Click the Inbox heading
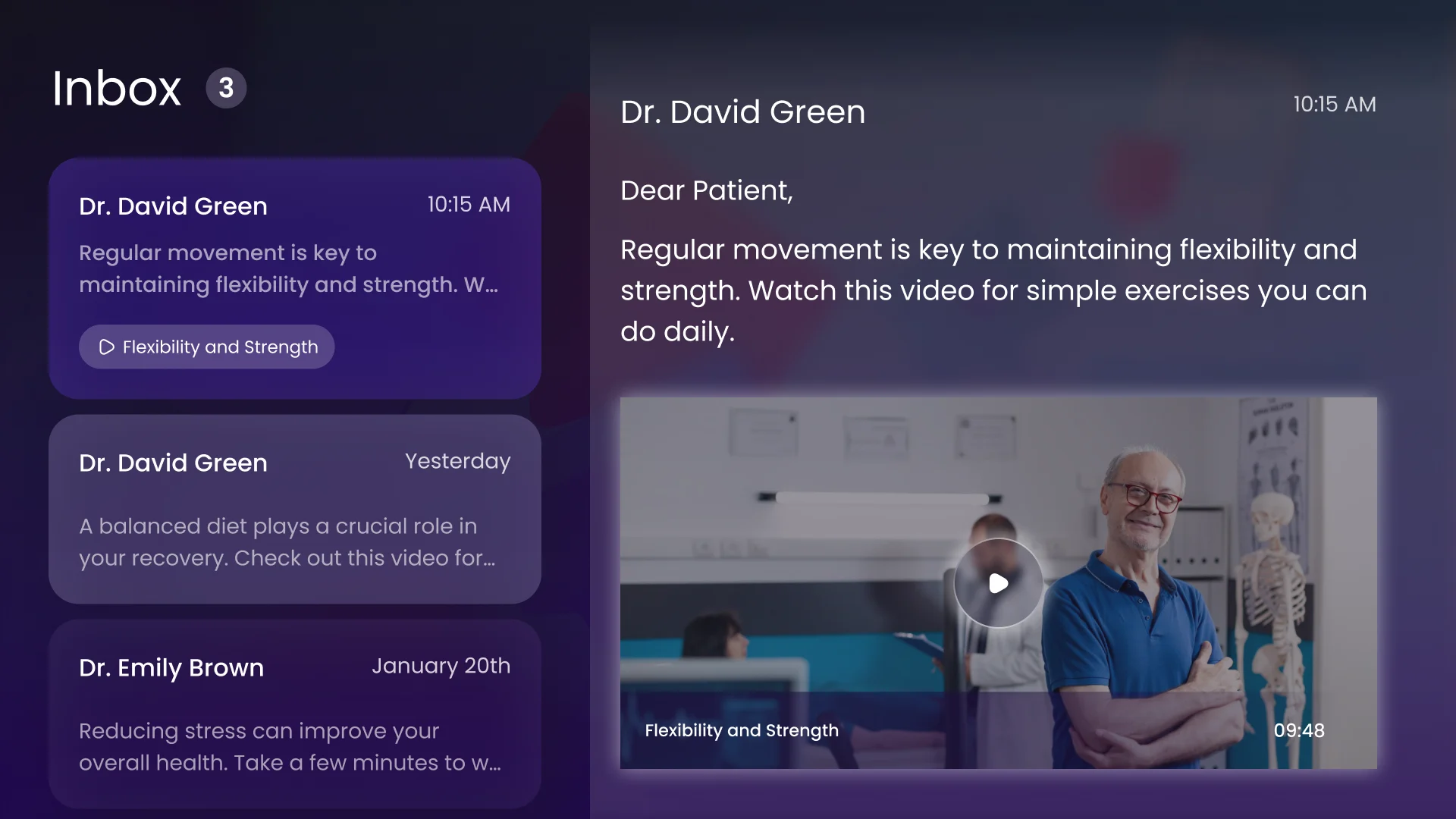 117,88
